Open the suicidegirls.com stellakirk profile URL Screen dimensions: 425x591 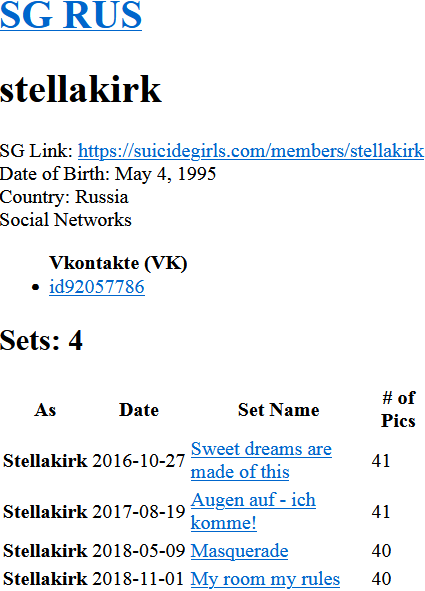coord(251,151)
